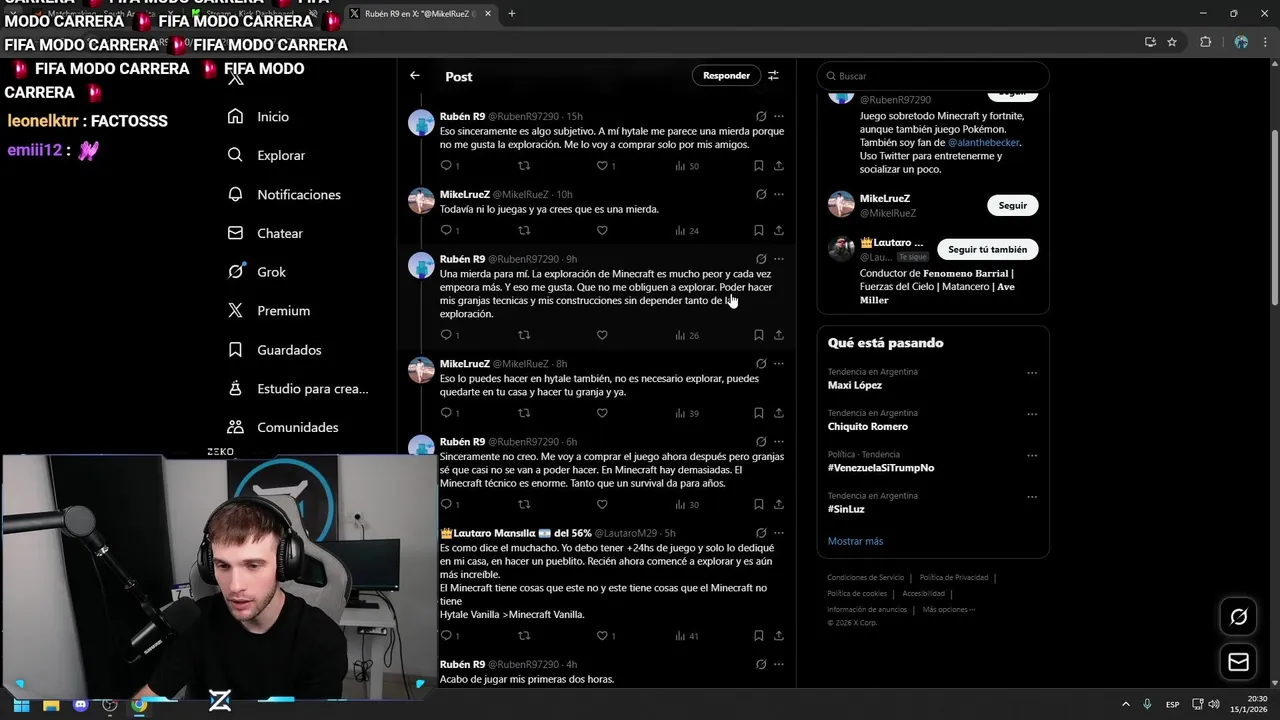This screenshot has height=720, width=1280.
Task: Like the 'Sinceramente no creo' tweet
Action: (x=602, y=504)
